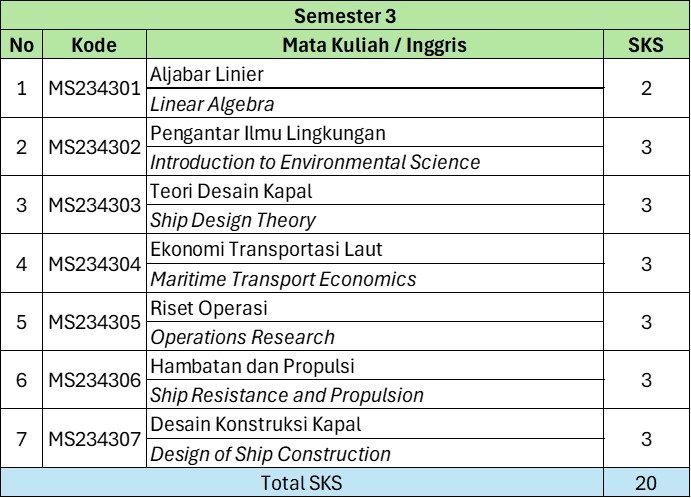Viewport: 691px width, 498px height.
Task: Click course code MS234303
Action: tap(94, 205)
